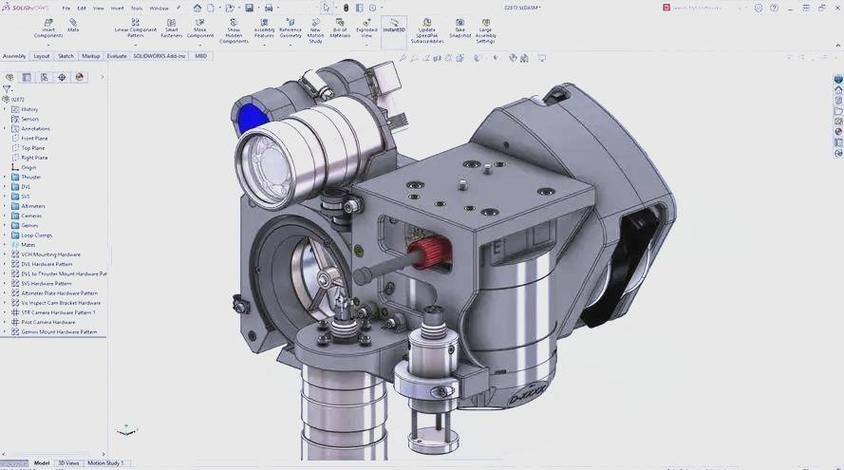Open the SOLIDWORKS Add-Ins tab
The width and height of the screenshot is (844, 470).
click(x=159, y=56)
